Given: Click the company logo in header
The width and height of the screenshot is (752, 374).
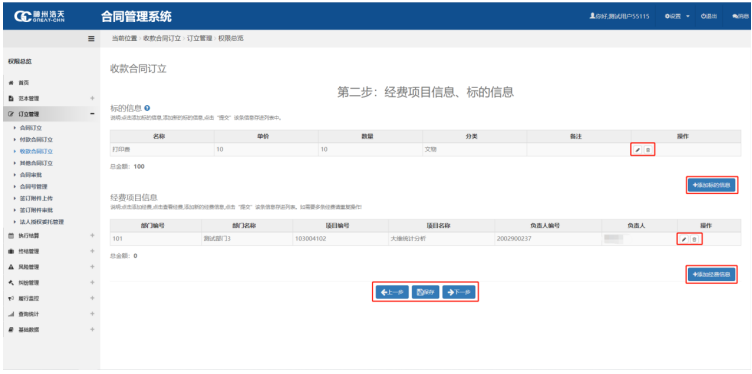Looking at the screenshot, I should pos(39,16).
